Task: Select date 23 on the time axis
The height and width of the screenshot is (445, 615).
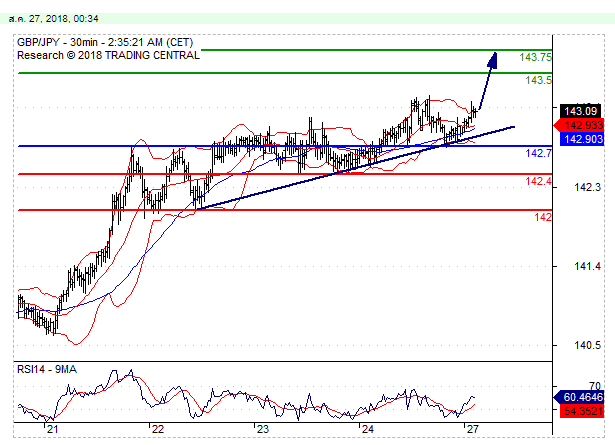Action: point(262,429)
